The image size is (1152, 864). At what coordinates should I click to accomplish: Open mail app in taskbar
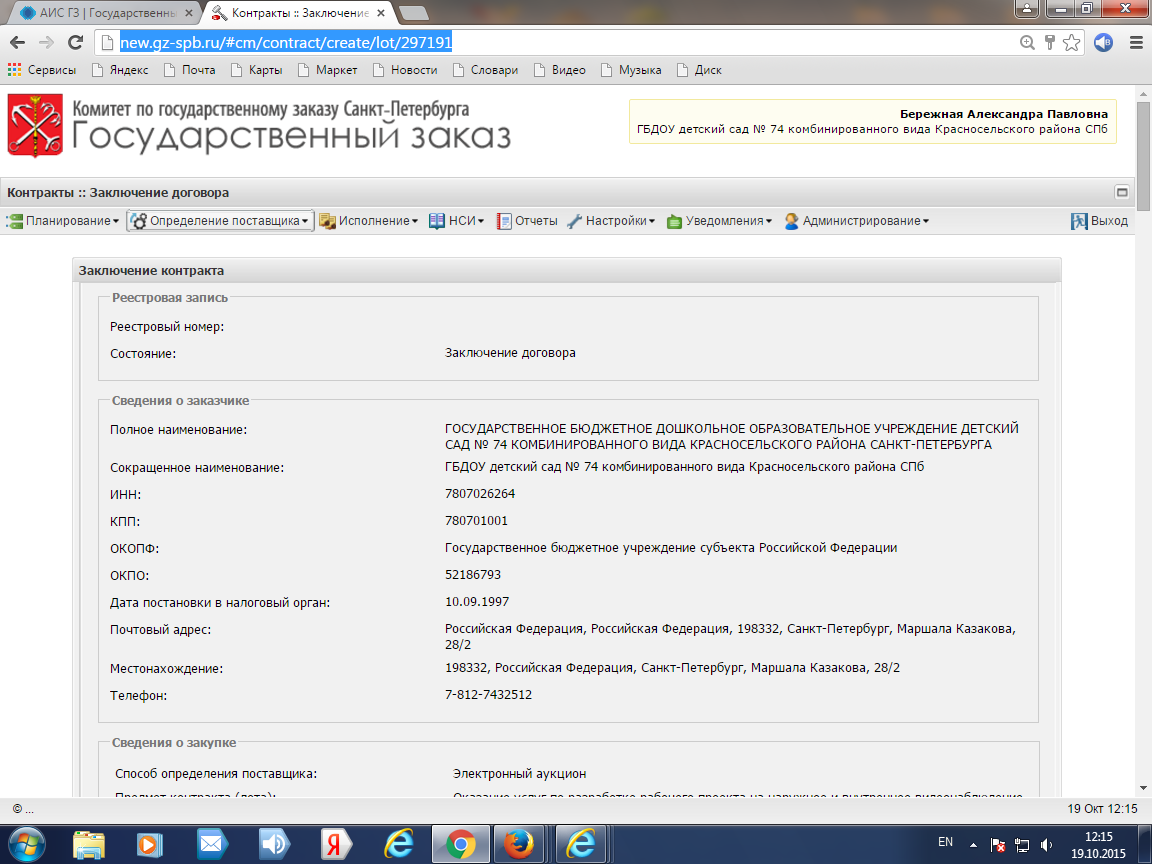[212, 844]
